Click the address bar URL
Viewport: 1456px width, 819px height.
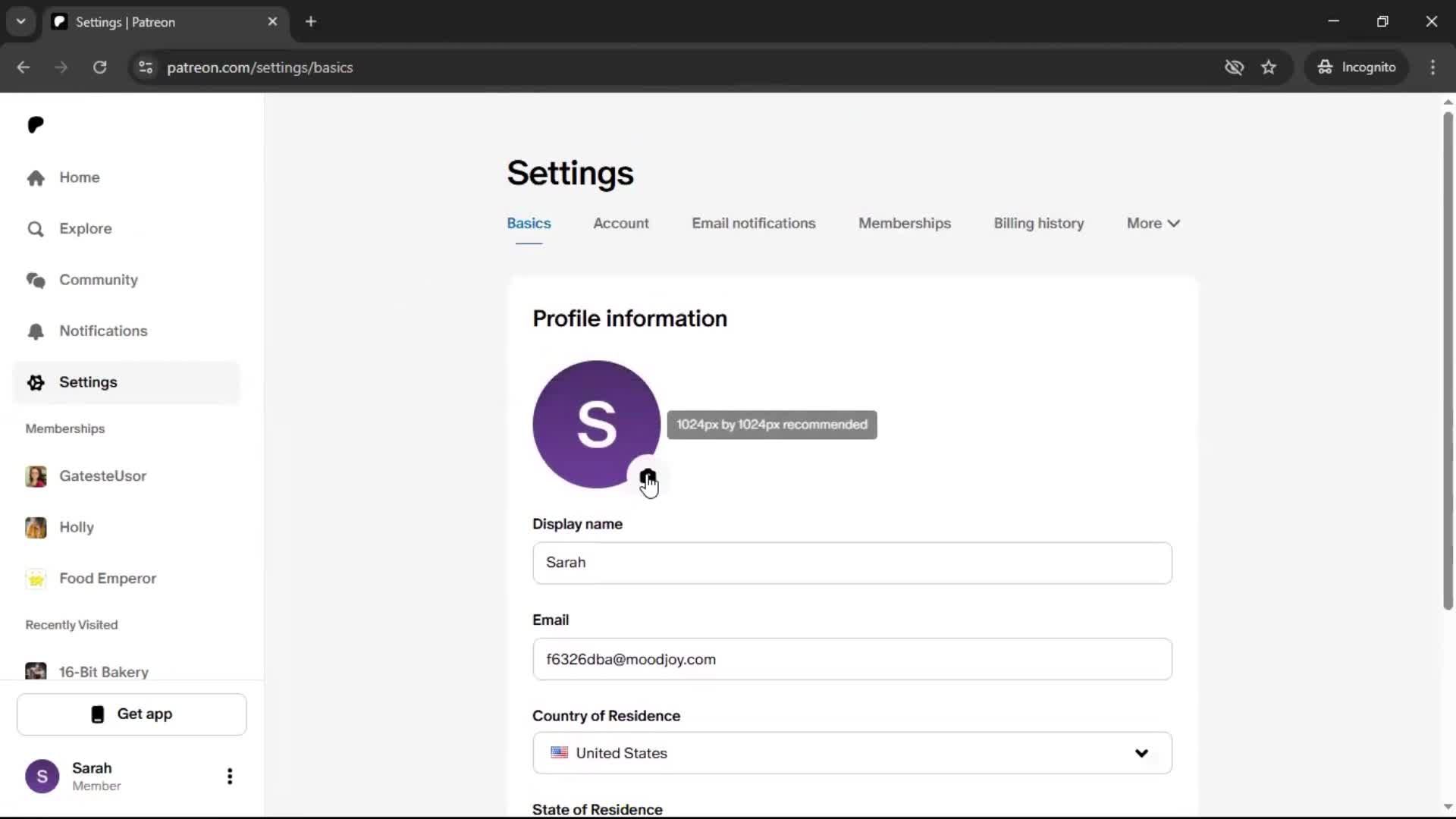pos(260,67)
